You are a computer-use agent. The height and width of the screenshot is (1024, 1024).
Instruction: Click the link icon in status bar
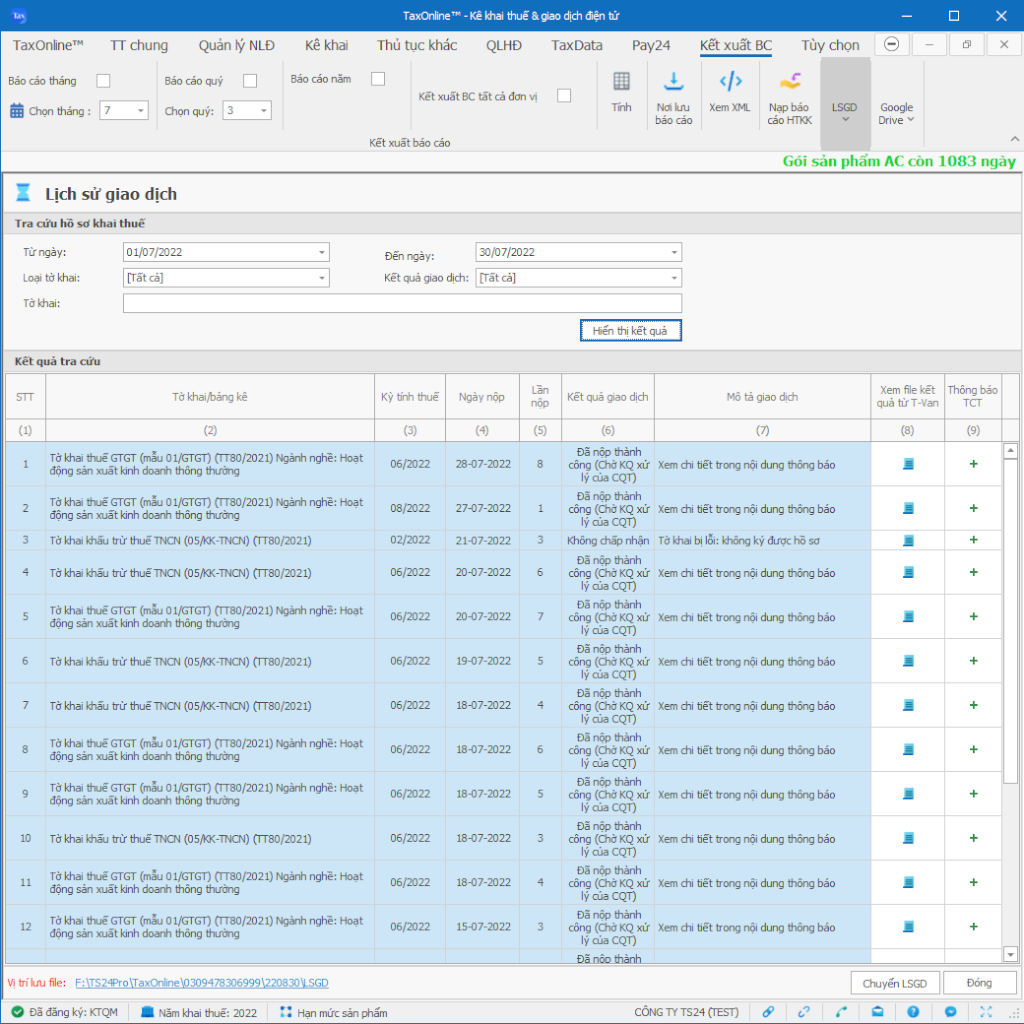pyautogui.click(x=768, y=1012)
